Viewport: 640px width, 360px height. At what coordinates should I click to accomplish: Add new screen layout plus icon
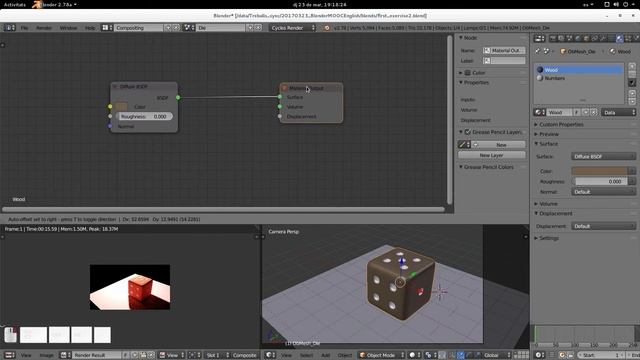pyautogui.click(x=168, y=28)
